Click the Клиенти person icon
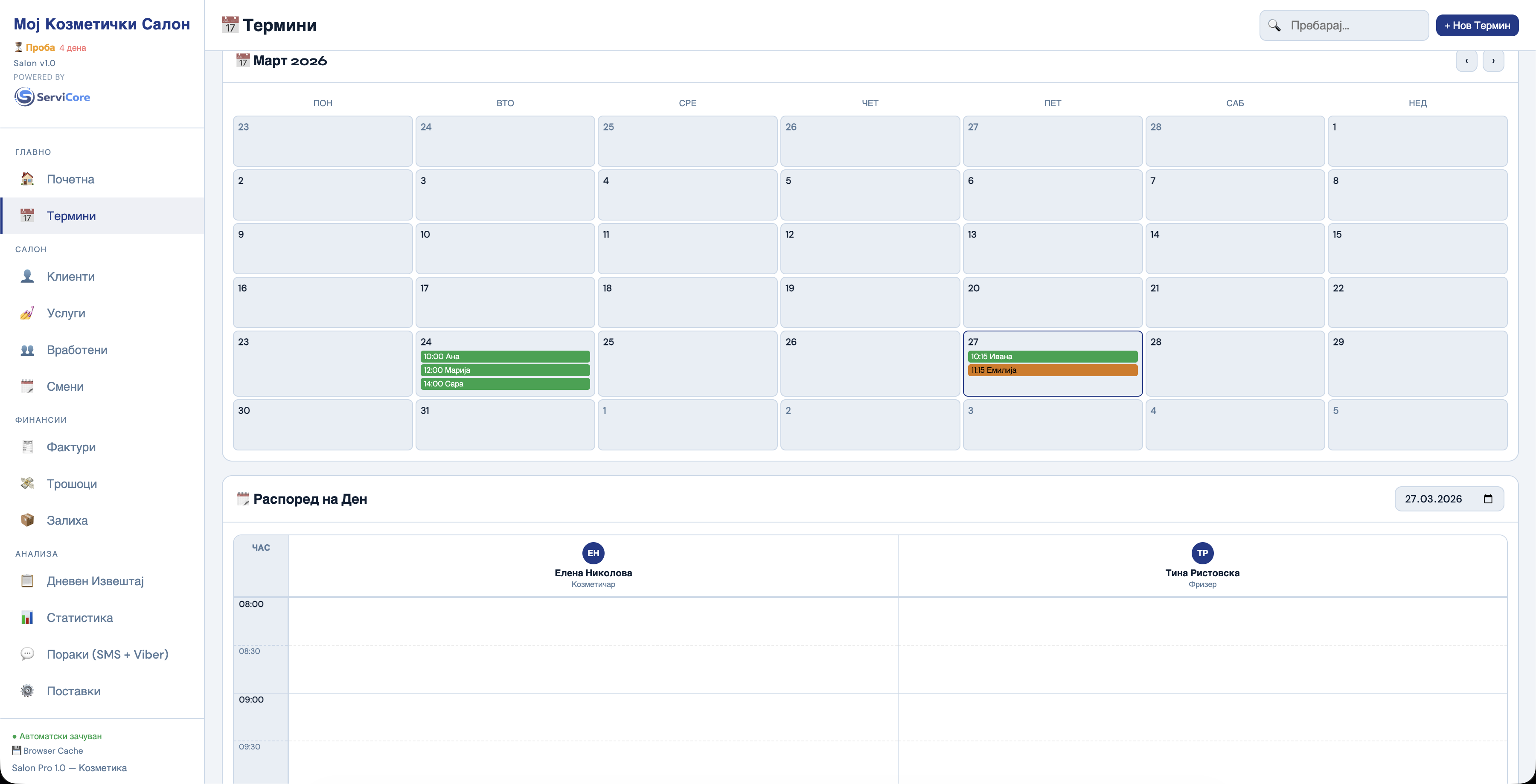This screenshot has height=784, width=1536. pos(27,276)
